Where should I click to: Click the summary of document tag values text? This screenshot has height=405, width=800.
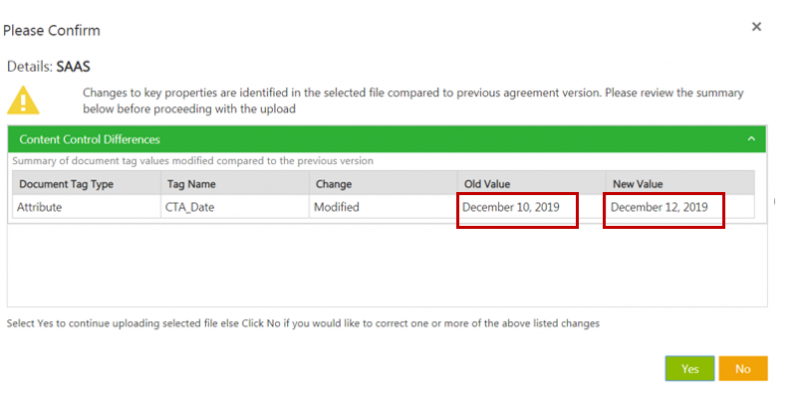pyautogui.click(x=190, y=161)
